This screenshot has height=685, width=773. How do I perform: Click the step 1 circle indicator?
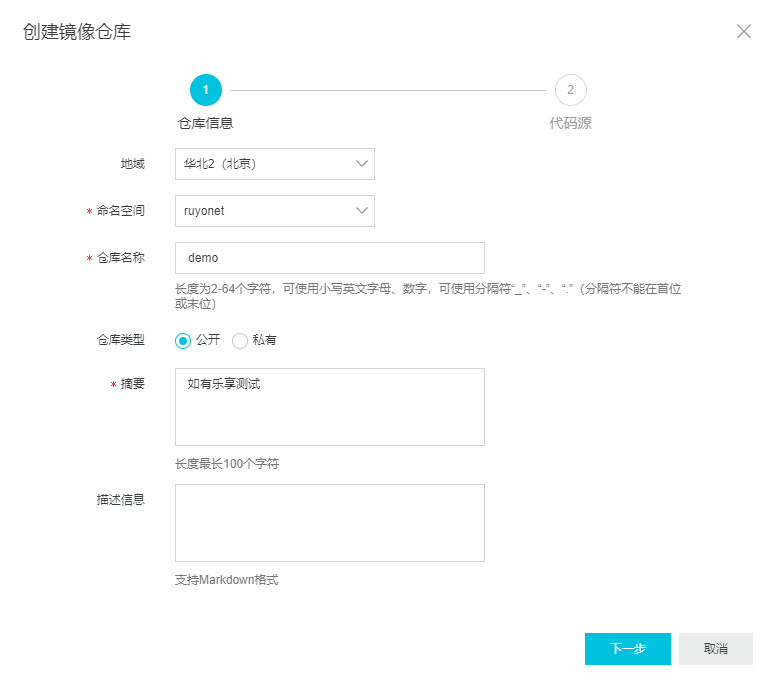click(x=206, y=90)
